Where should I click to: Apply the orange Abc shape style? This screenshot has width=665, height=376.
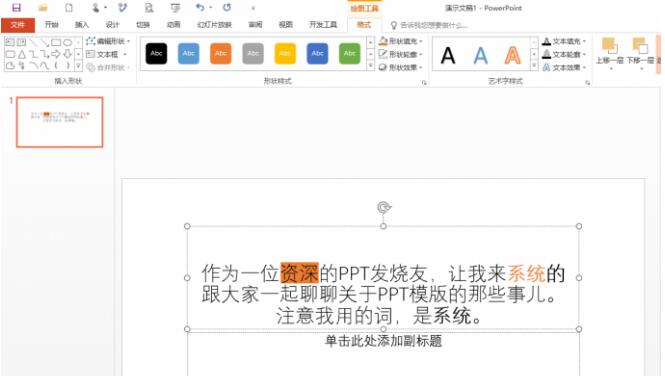[221, 53]
